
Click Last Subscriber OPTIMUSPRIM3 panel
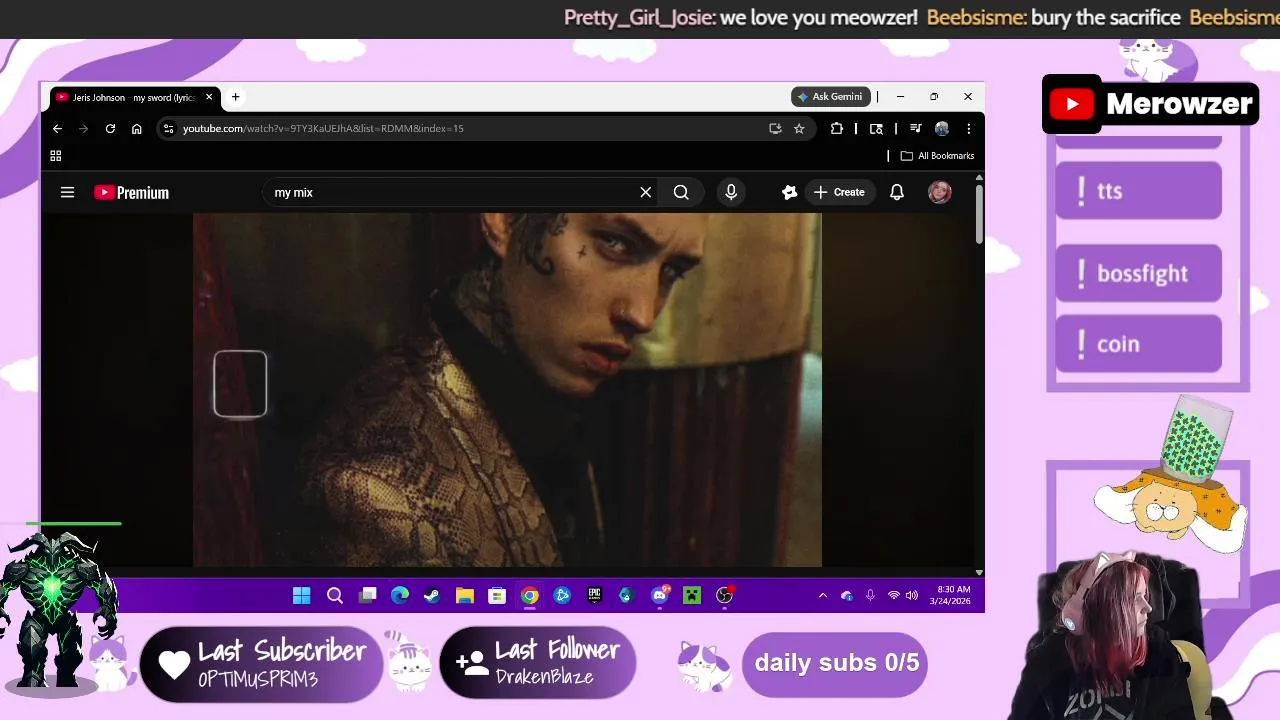(x=260, y=664)
